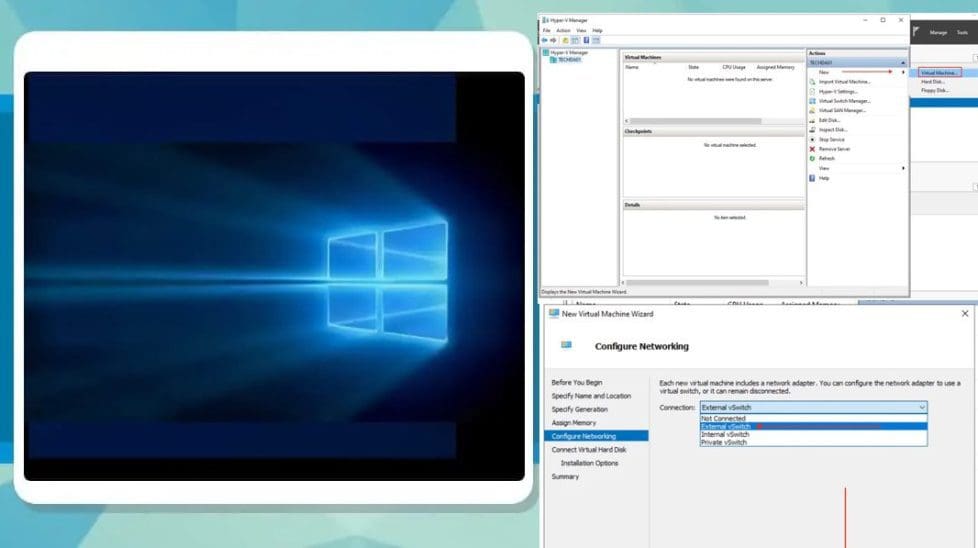Click the Assigned Memory column header
The width and height of the screenshot is (978, 548).
775,67
